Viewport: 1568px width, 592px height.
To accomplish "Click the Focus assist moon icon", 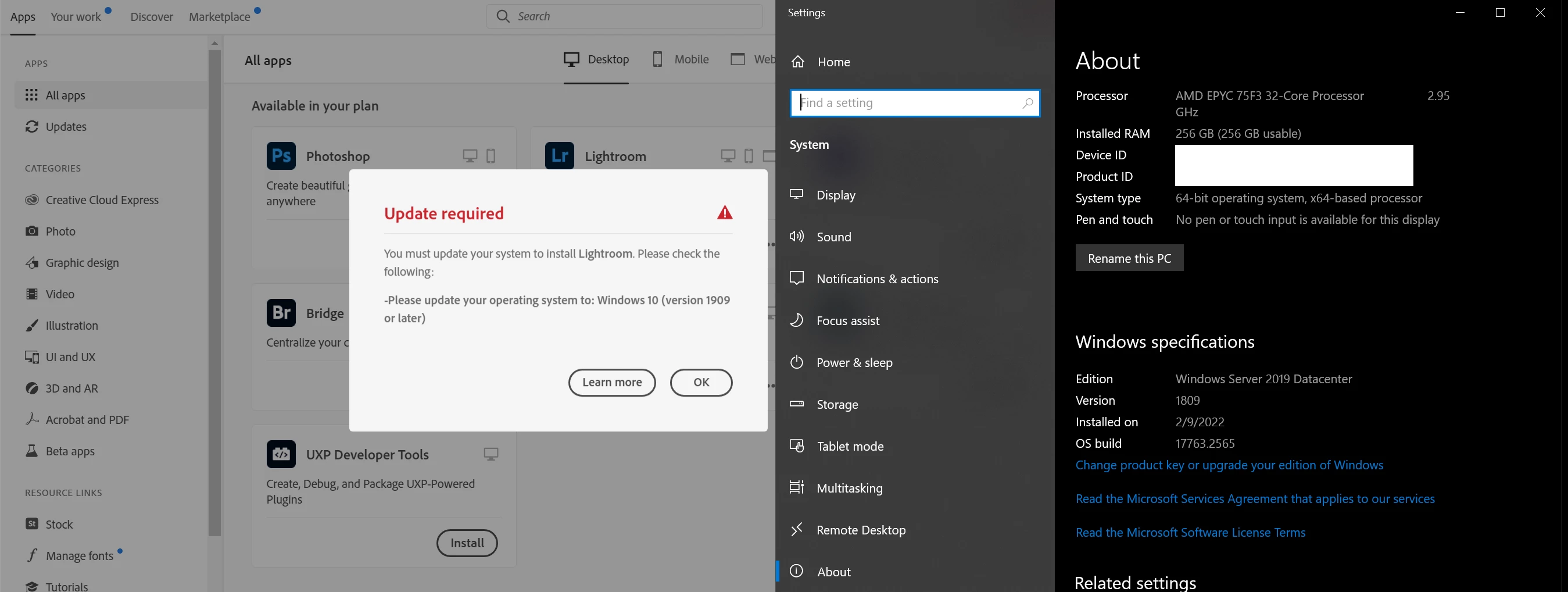I will point(797,320).
